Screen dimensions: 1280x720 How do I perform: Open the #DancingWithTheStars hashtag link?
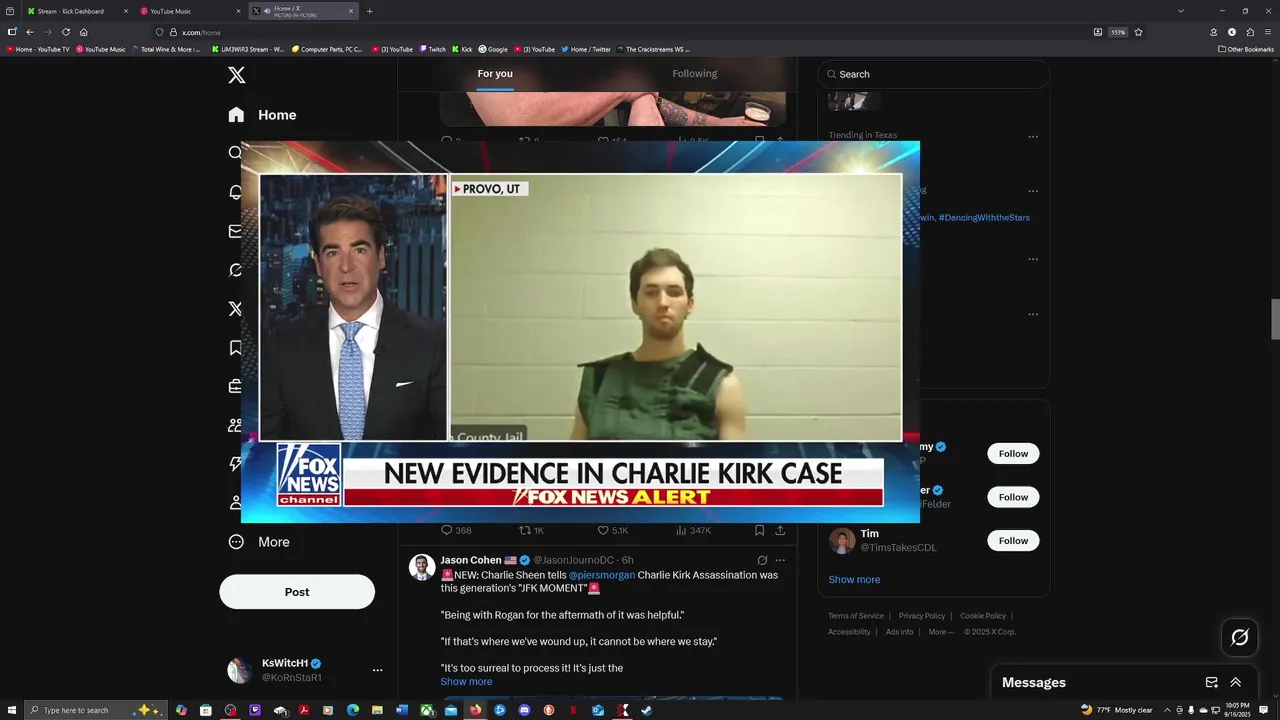(984, 217)
